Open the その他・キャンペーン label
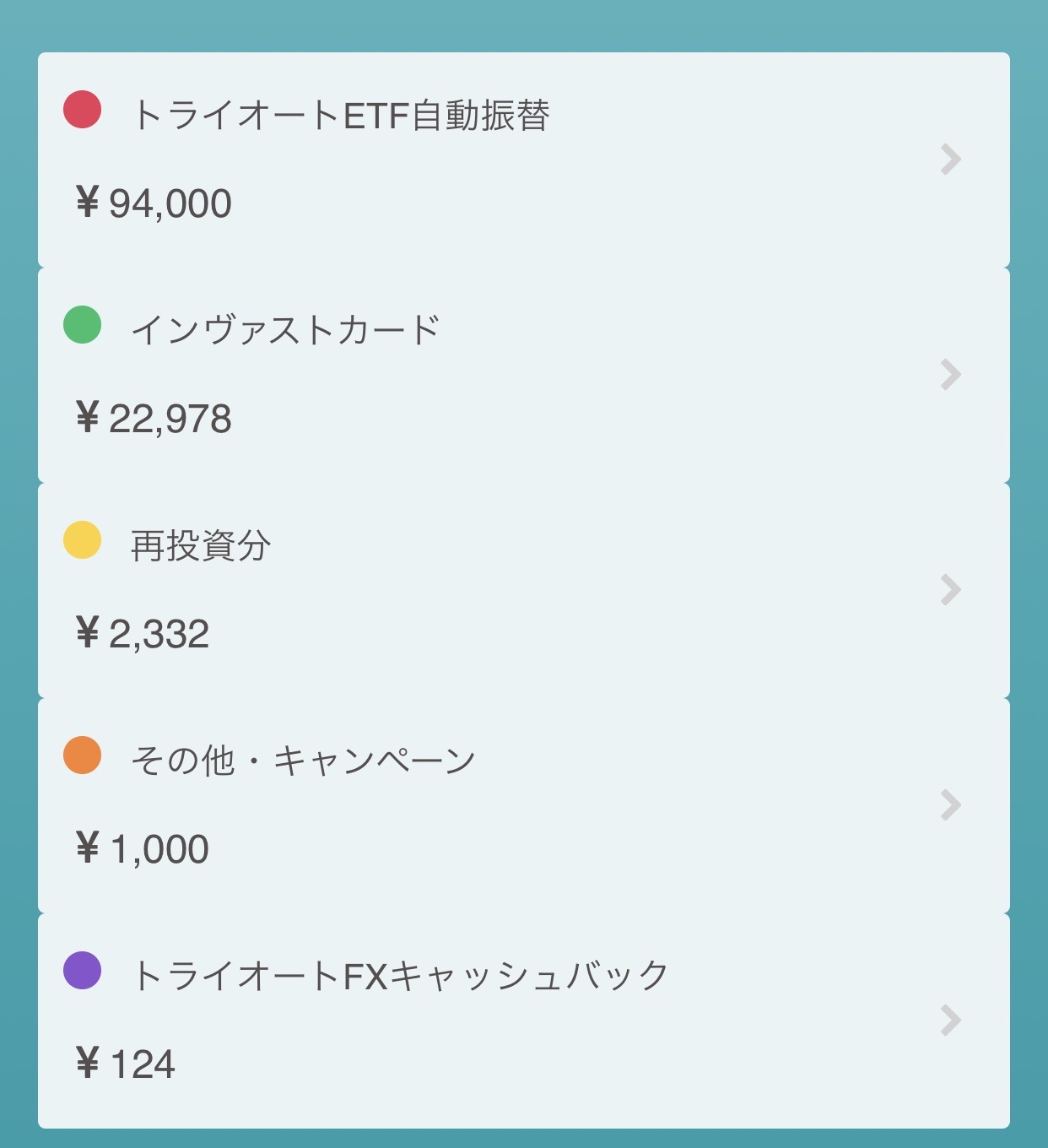The width and height of the screenshot is (1048, 1148). click(304, 761)
